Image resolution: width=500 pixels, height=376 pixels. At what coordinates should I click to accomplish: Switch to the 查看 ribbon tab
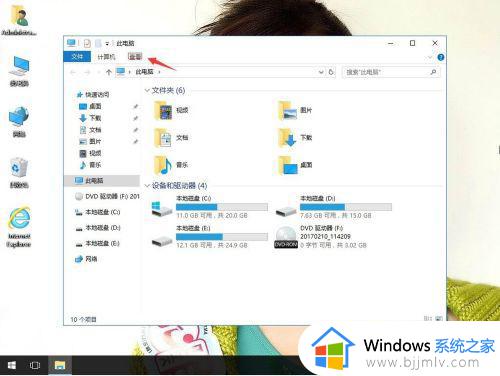coord(135,57)
